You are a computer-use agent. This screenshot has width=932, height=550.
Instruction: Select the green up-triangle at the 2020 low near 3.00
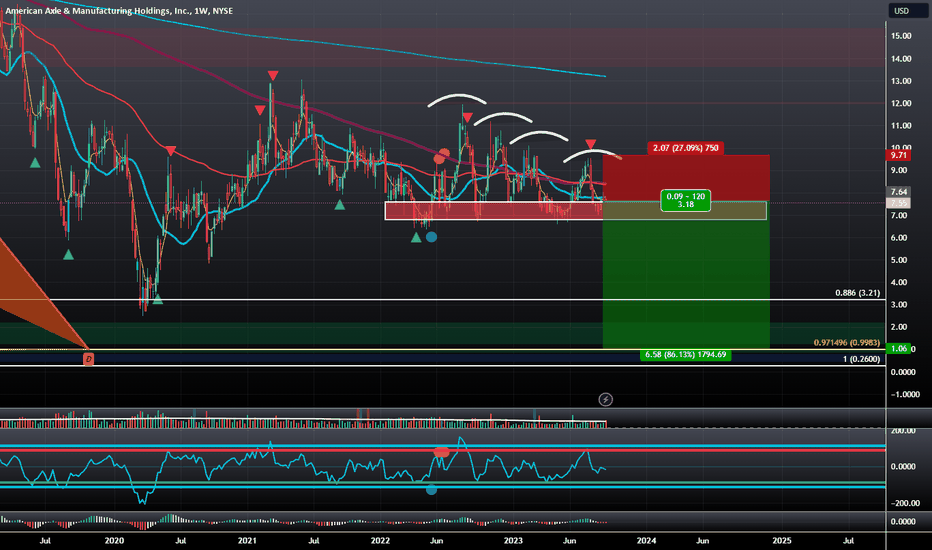tap(158, 299)
